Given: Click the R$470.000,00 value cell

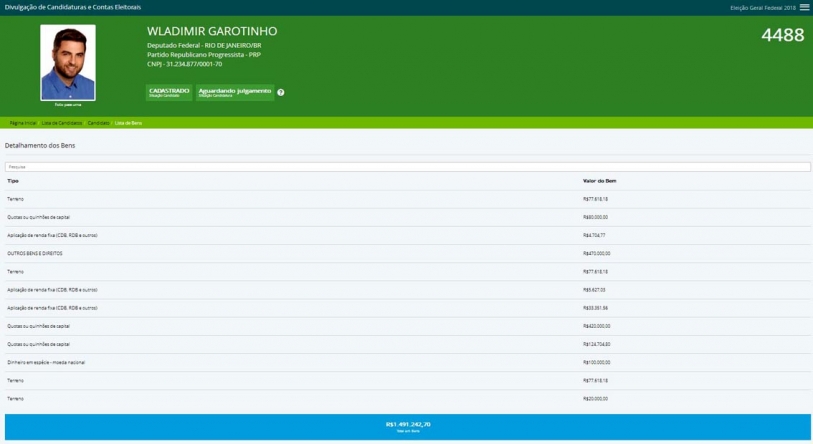Looking at the screenshot, I should click(x=597, y=253).
